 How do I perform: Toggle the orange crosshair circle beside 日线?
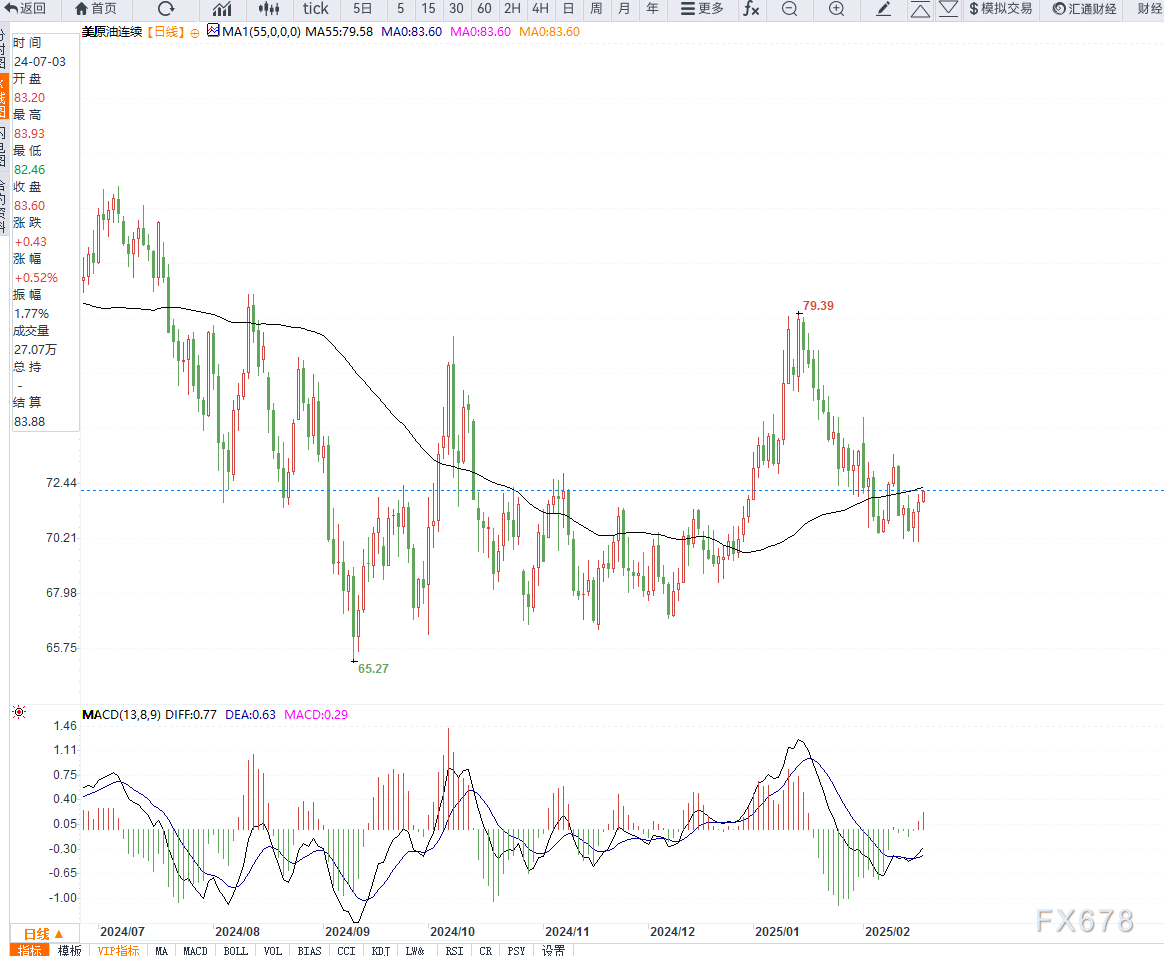coord(194,32)
